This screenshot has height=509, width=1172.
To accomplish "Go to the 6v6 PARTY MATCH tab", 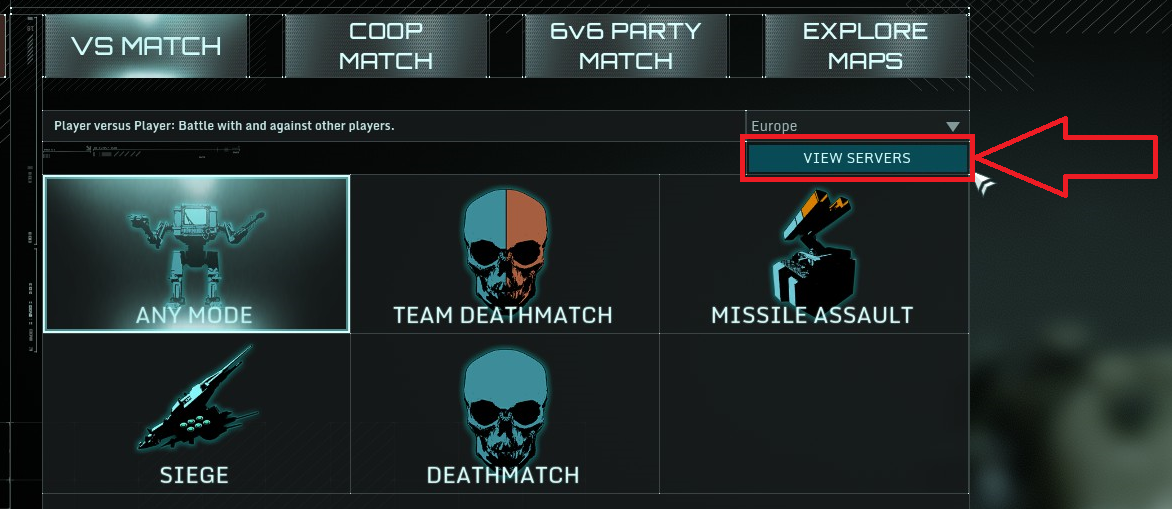I will pyautogui.click(x=626, y=46).
